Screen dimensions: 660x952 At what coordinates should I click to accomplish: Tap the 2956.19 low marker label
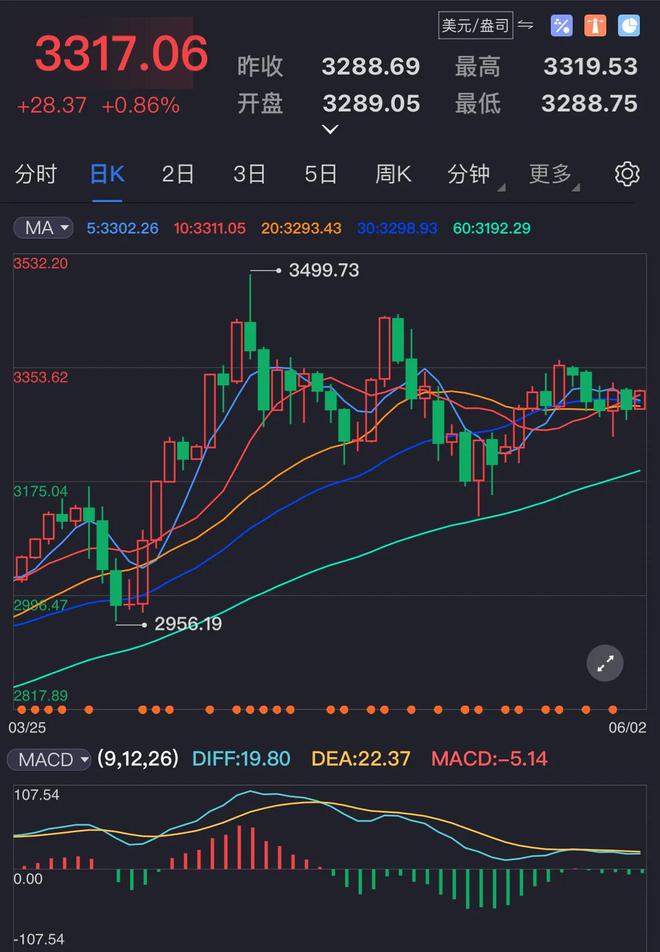pos(188,624)
